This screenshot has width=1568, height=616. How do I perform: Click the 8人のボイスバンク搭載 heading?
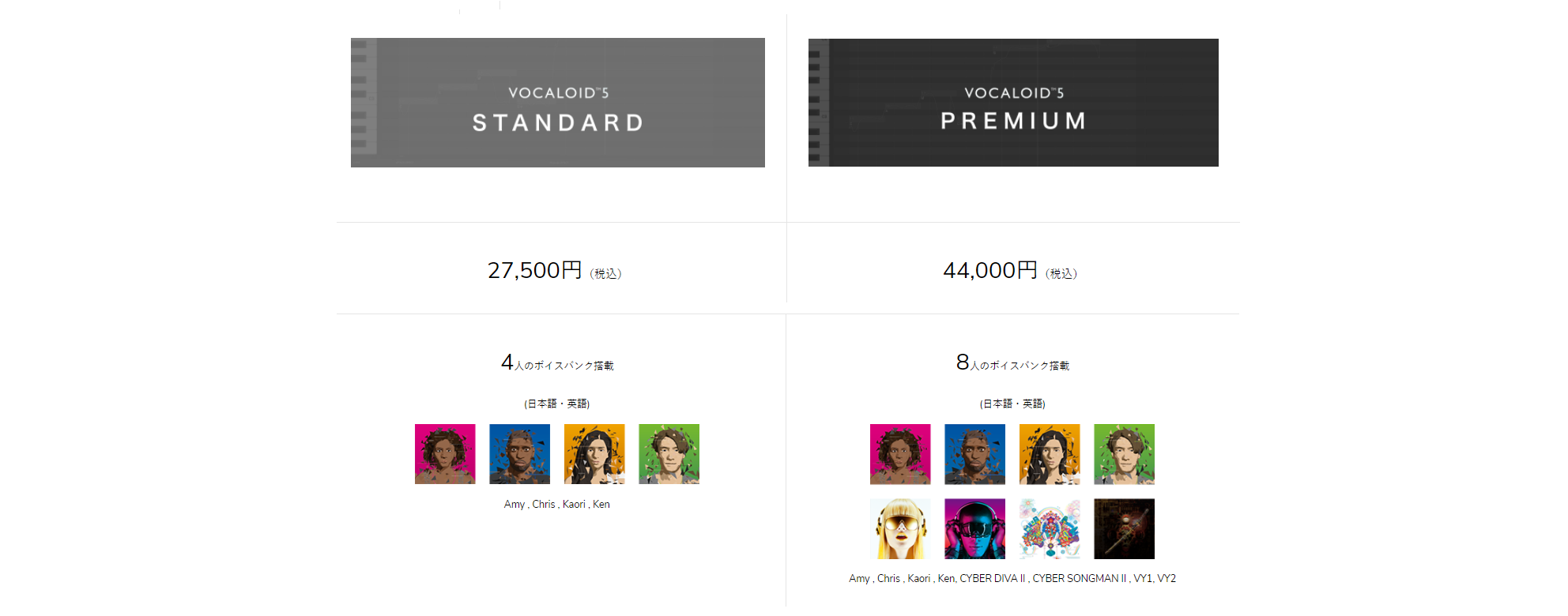tap(1012, 362)
